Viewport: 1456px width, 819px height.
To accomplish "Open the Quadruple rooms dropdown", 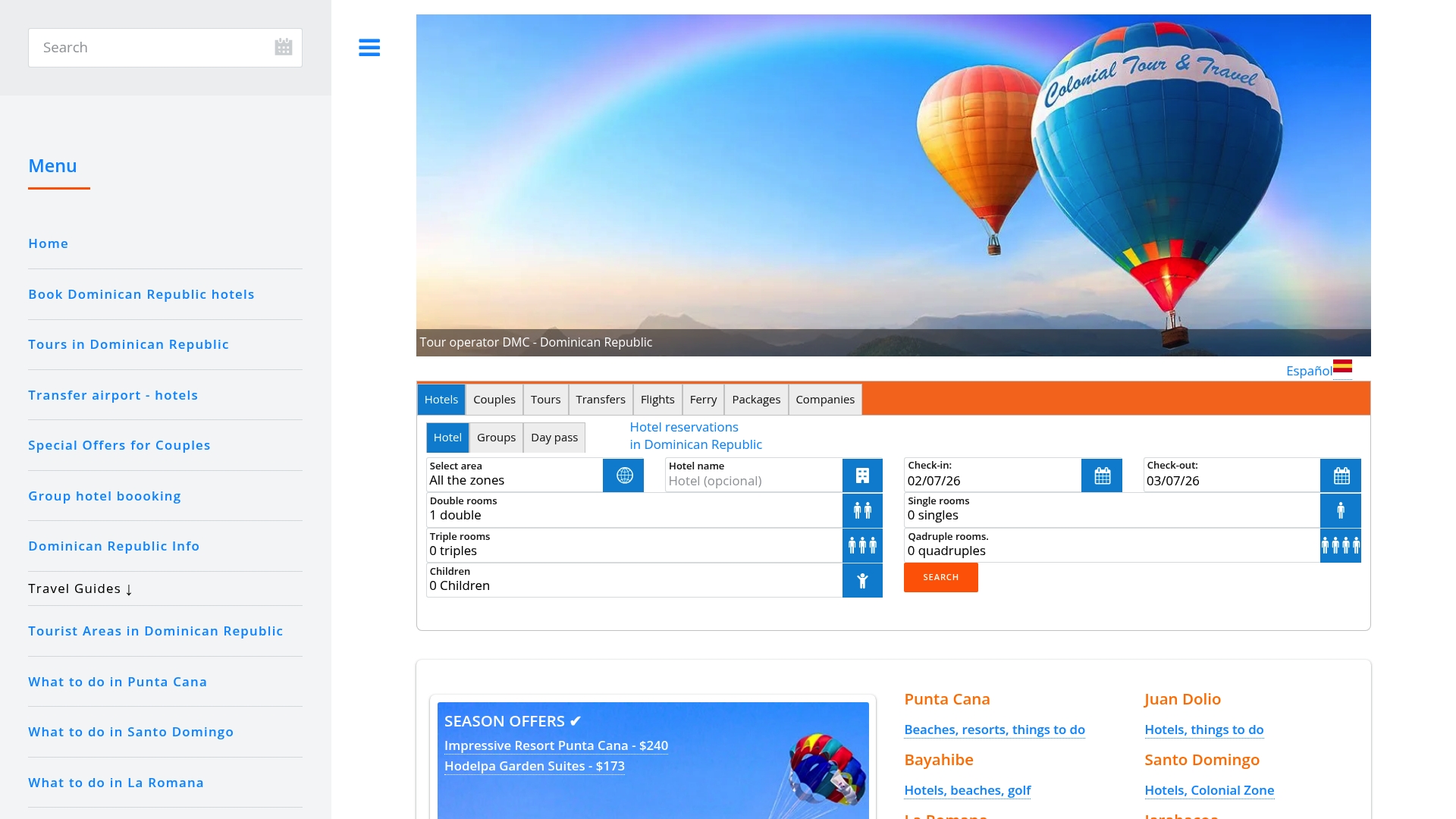I will coord(1112,545).
